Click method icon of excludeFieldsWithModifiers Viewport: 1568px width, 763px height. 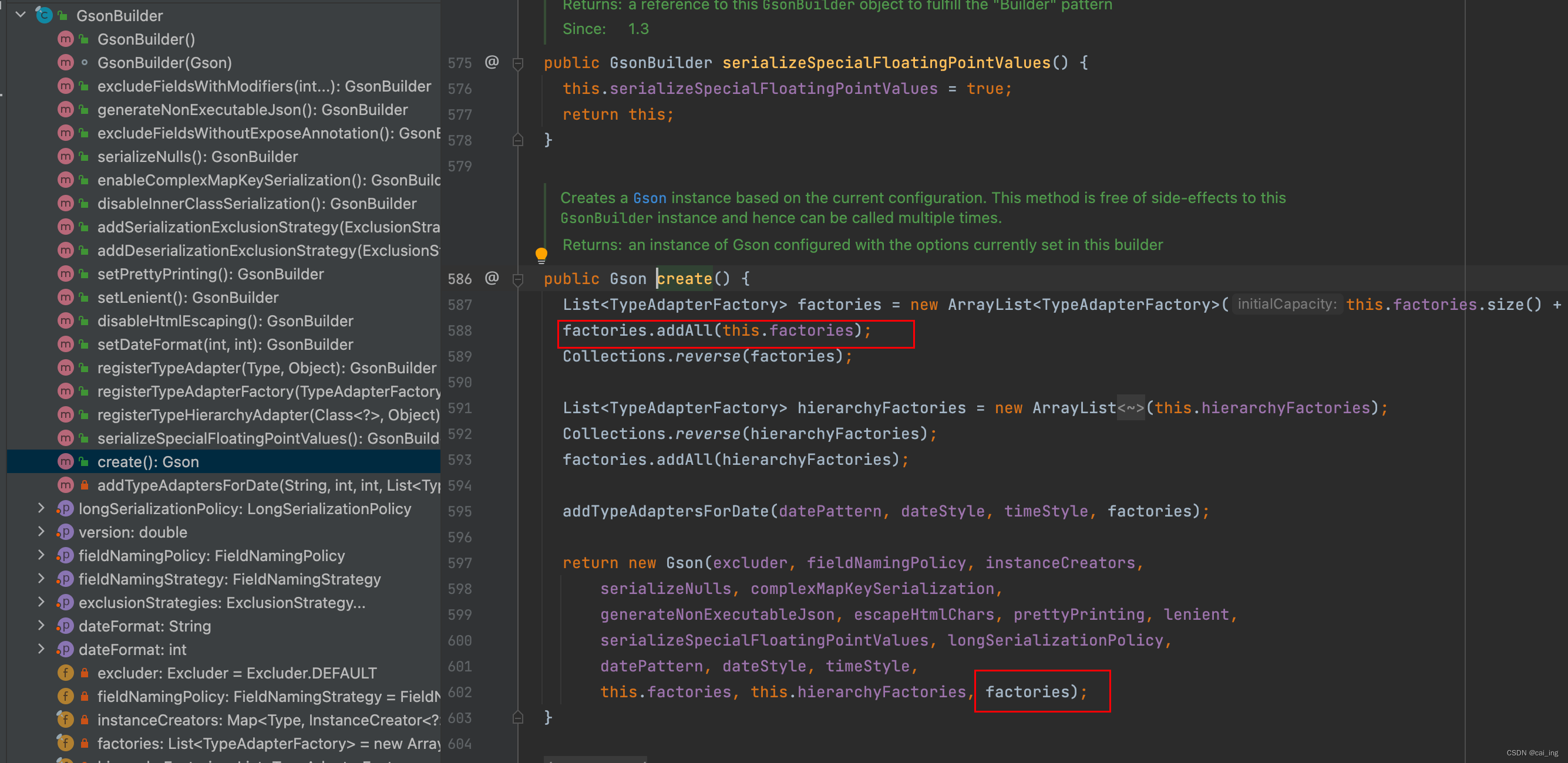(66, 86)
